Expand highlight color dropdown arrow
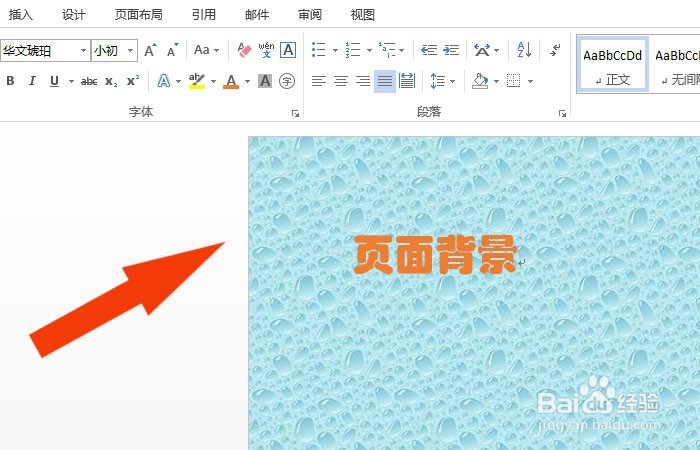The height and width of the screenshot is (450, 700). pos(213,81)
